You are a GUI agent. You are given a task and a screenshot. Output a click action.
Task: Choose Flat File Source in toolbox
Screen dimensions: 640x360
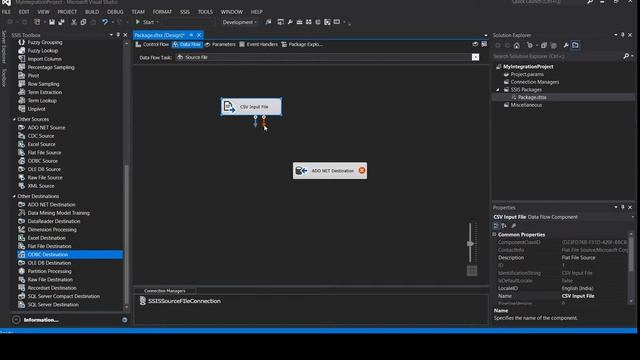click(44, 152)
